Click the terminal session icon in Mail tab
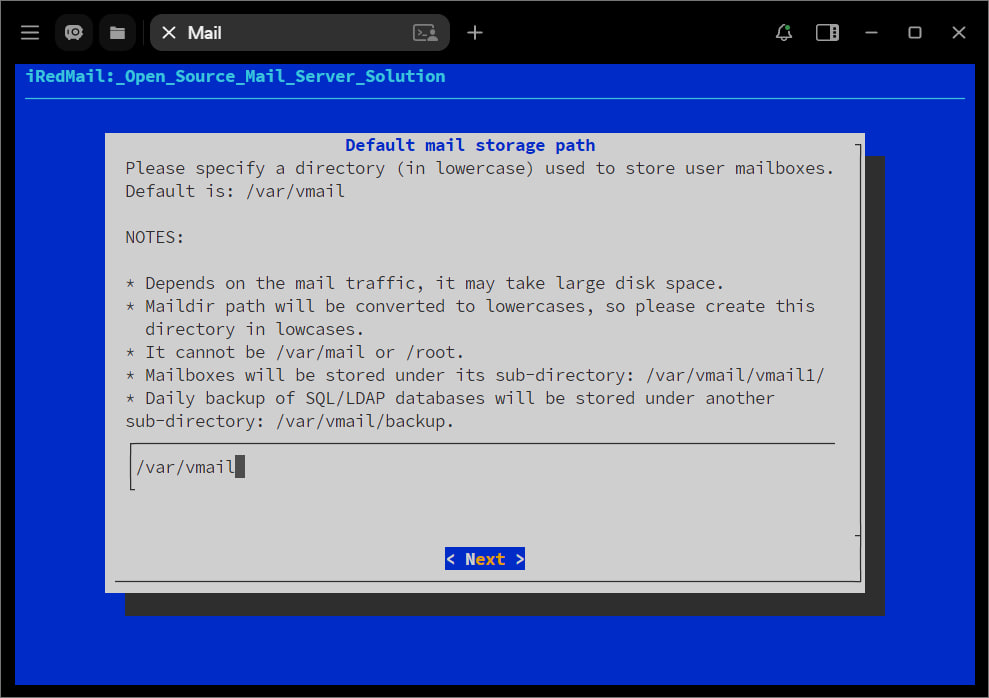The image size is (989, 698). point(426,33)
